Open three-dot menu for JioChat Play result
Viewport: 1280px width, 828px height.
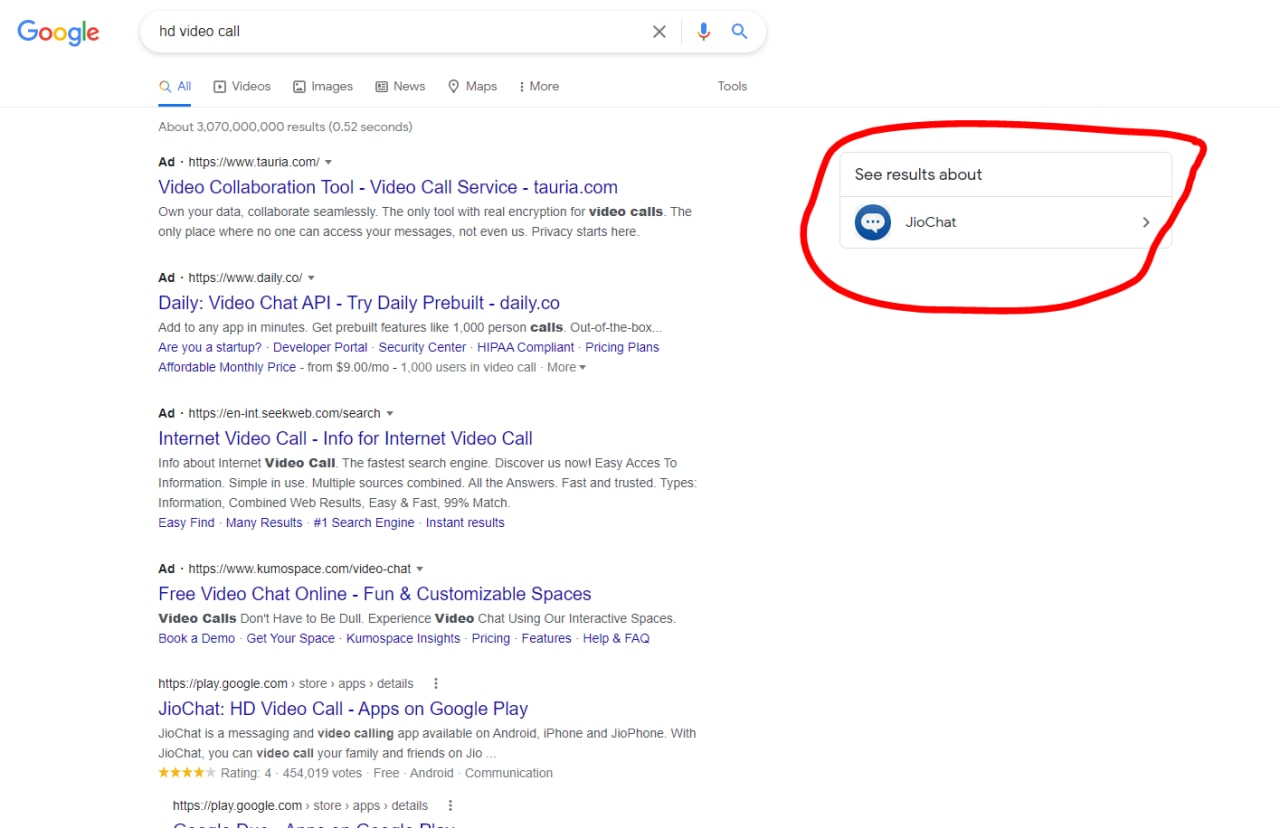[x=435, y=684]
